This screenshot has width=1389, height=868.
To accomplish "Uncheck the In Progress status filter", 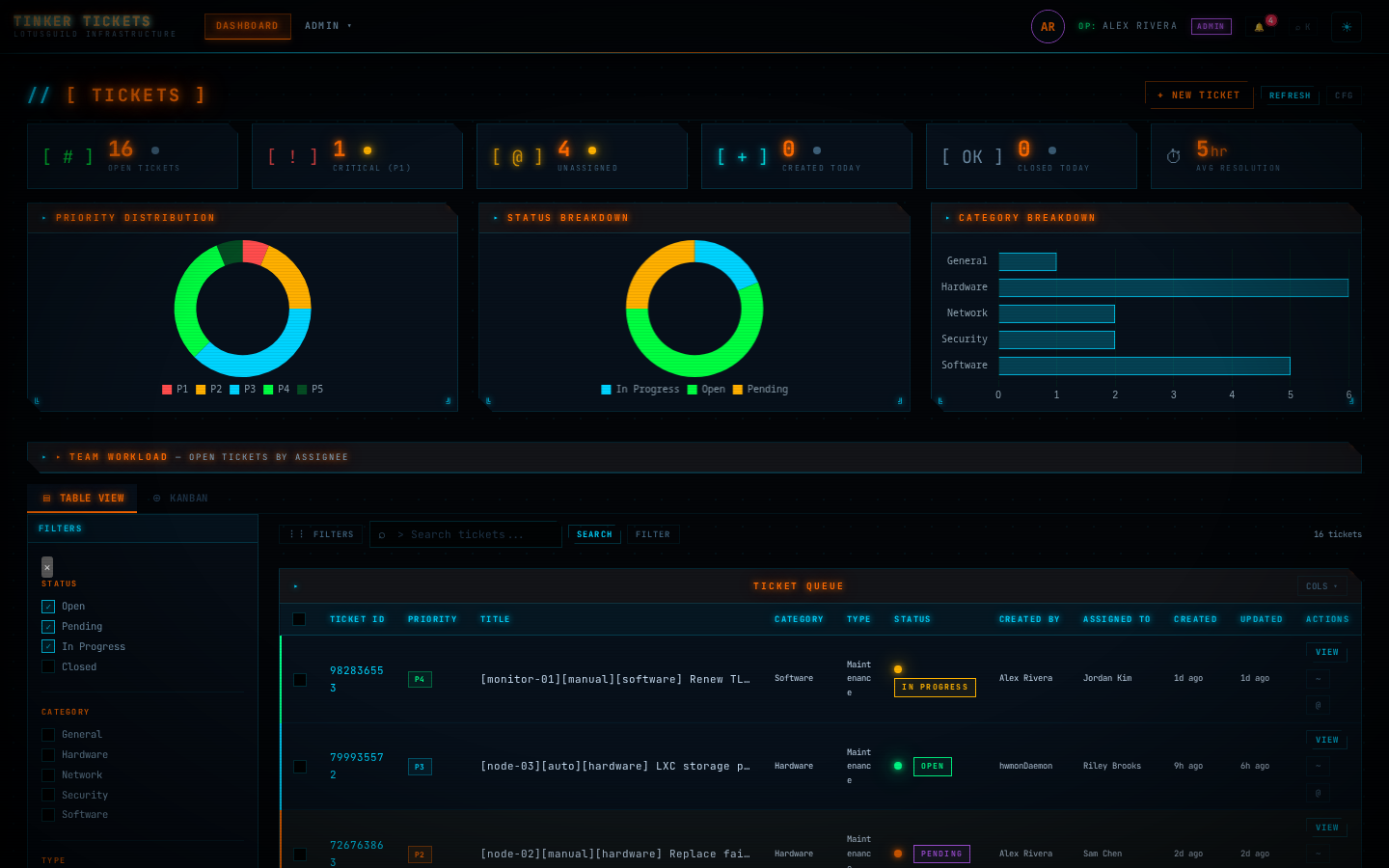I will [48, 647].
